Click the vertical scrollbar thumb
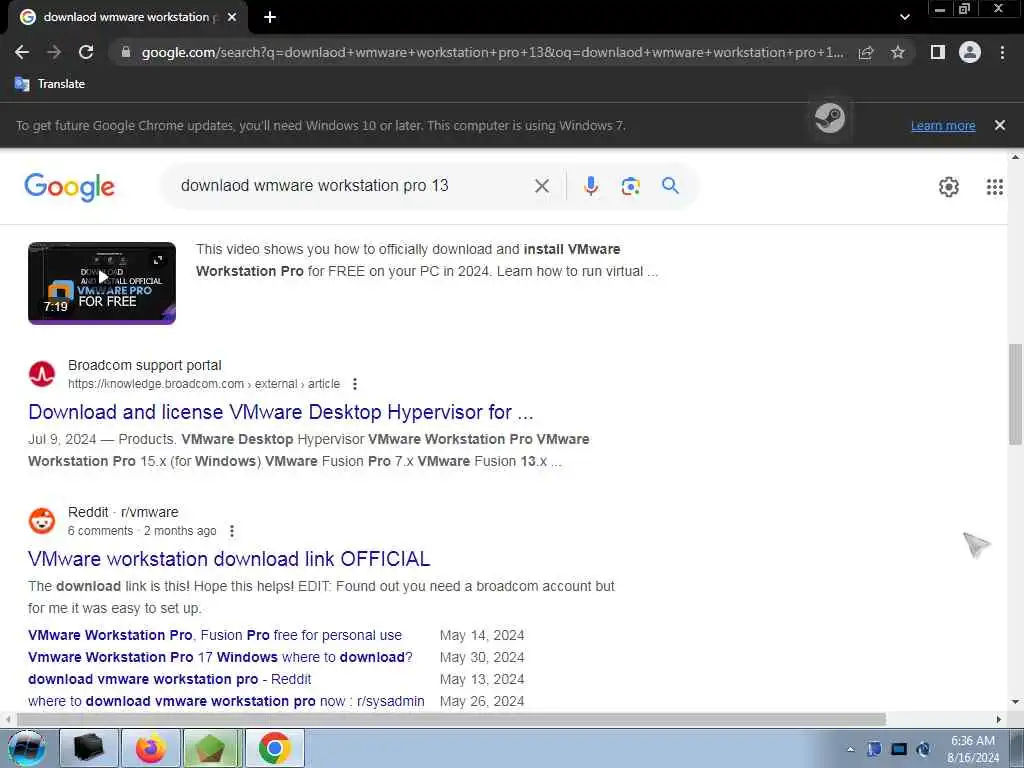The image size is (1024, 768). point(1015,394)
